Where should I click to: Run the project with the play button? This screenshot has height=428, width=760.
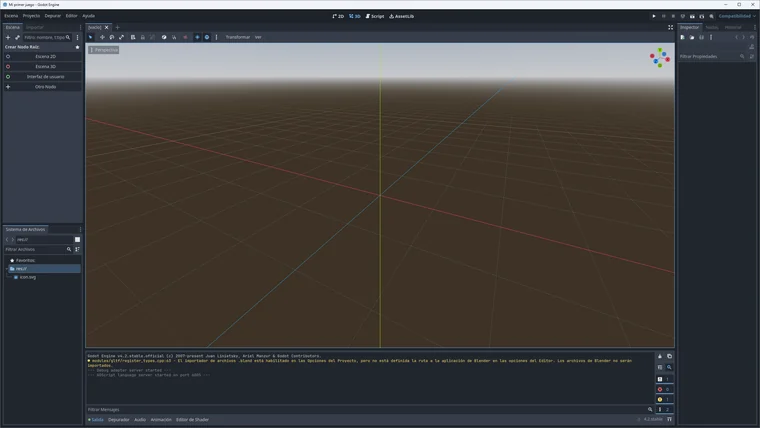(x=654, y=16)
